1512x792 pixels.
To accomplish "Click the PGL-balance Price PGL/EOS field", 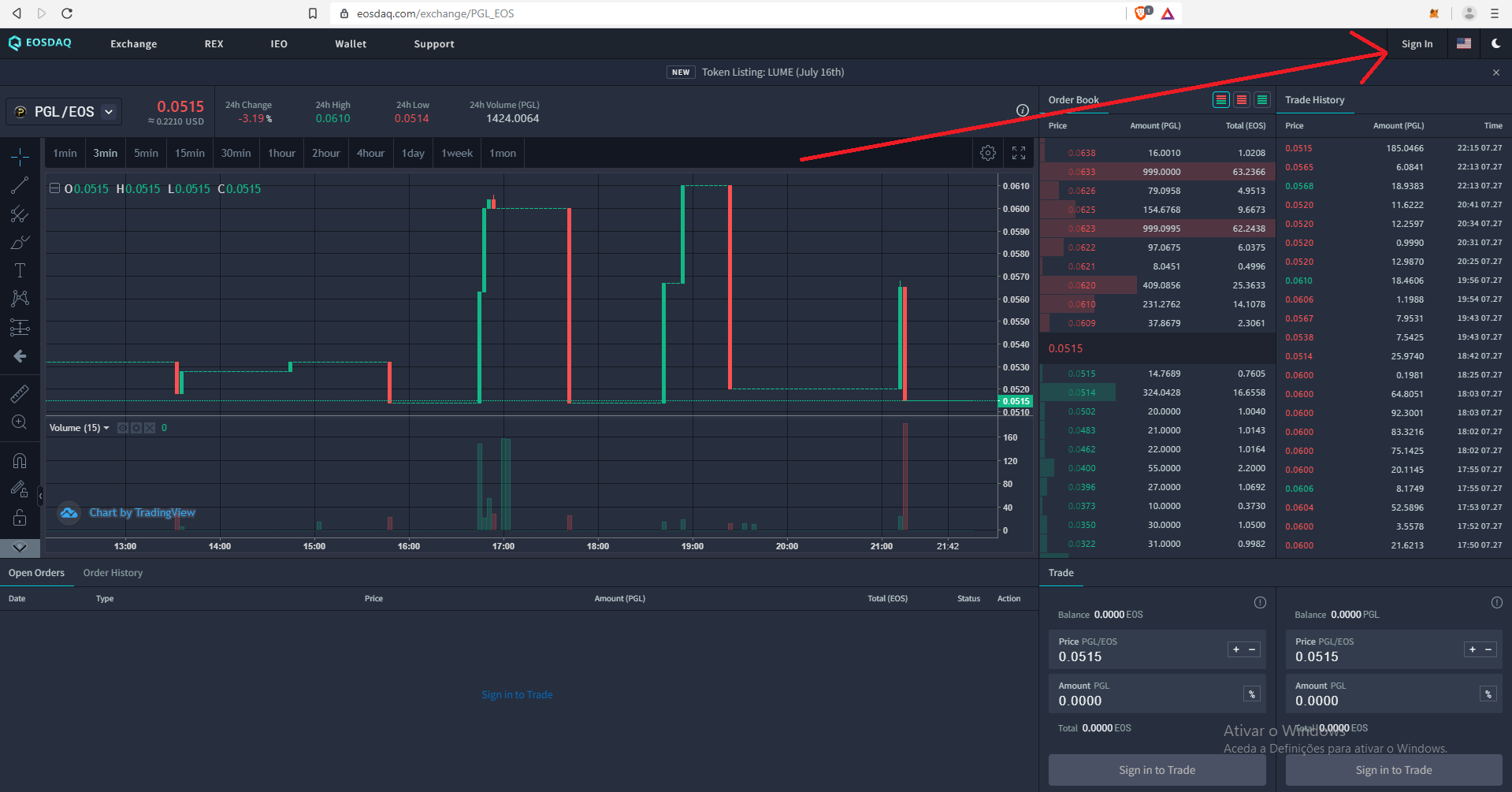I will coord(1394,649).
